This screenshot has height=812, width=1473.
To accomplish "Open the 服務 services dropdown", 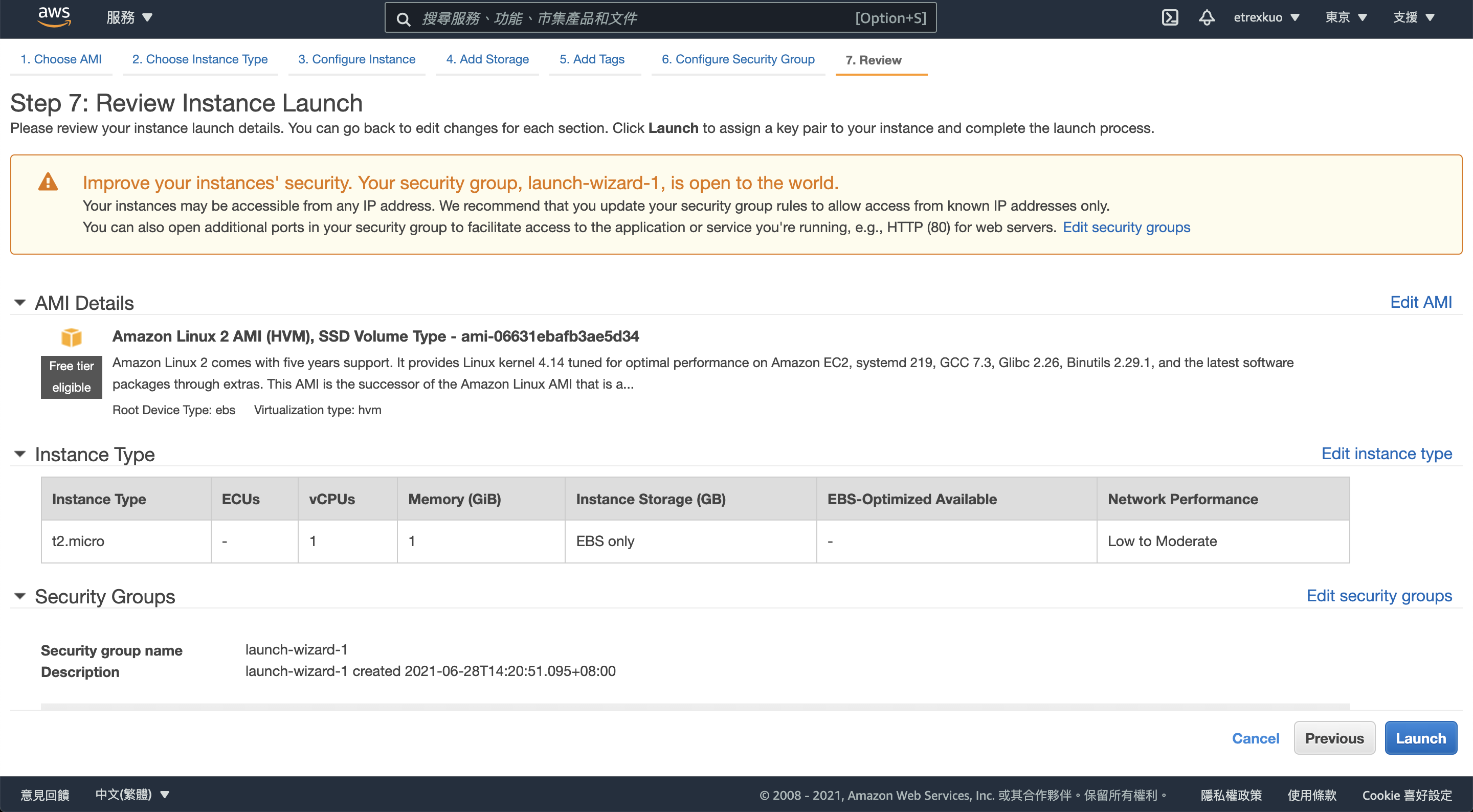I will point(129,18).
